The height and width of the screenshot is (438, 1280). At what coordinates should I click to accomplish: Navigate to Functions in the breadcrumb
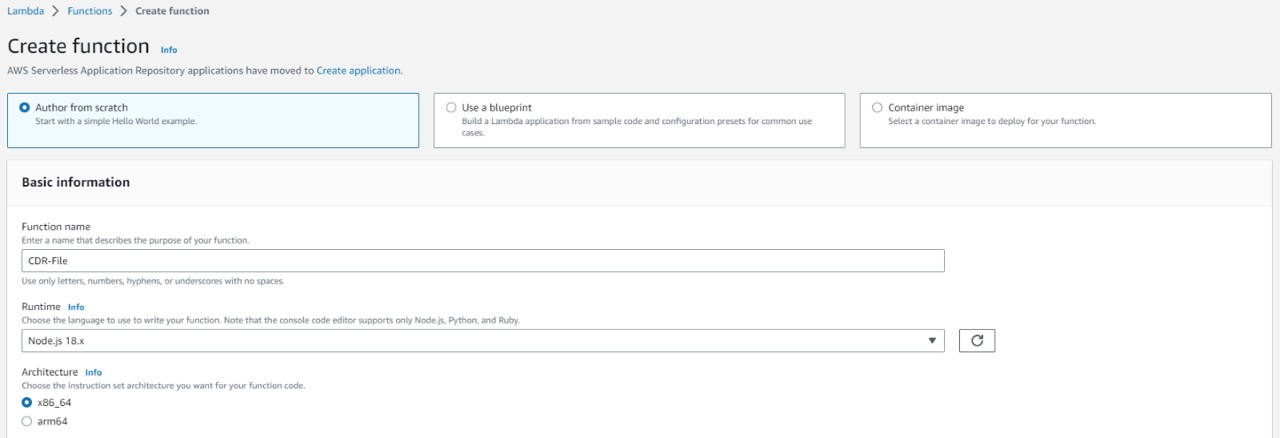click(90, 11)
